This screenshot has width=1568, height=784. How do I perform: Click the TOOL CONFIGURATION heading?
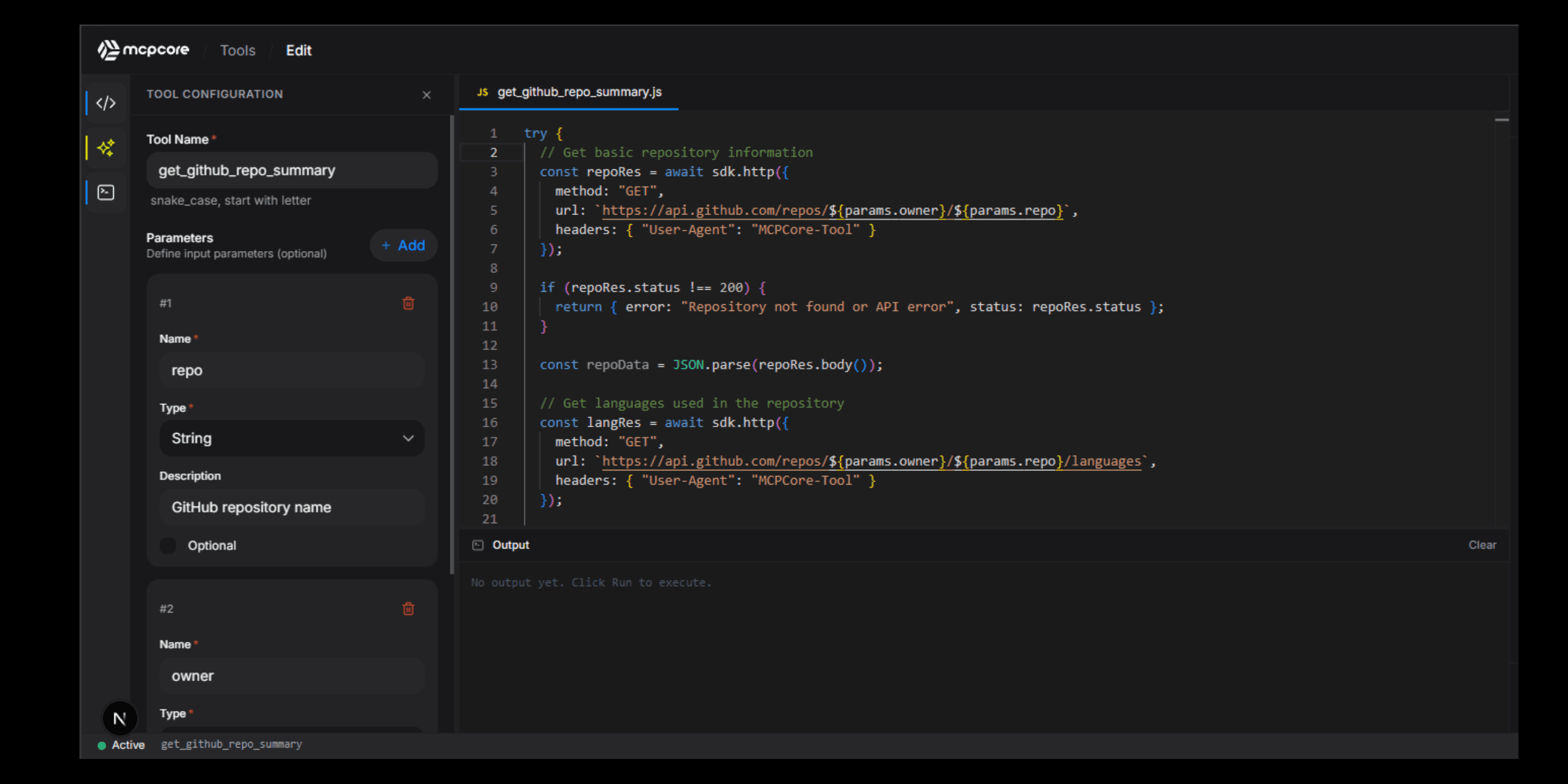pyautogui.click(x=215, y=94)
